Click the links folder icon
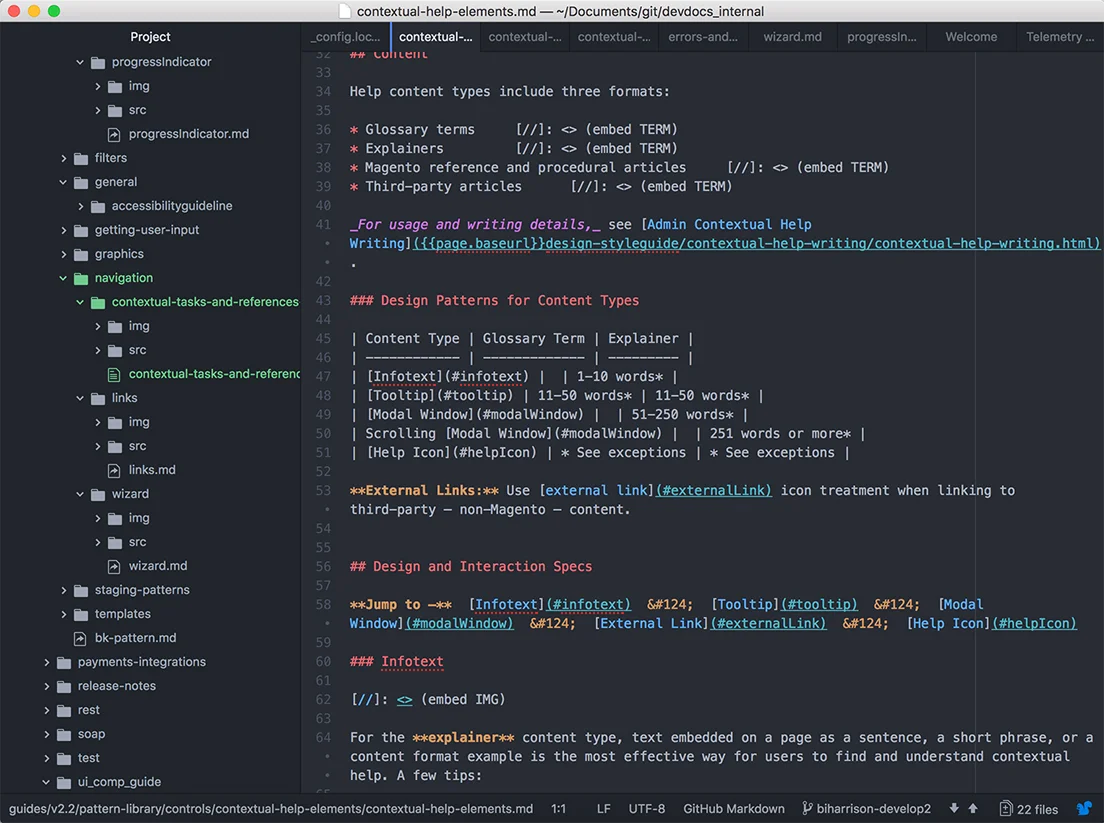The width and height of the screenshot is (1104, 823). (x=98, y=398)
